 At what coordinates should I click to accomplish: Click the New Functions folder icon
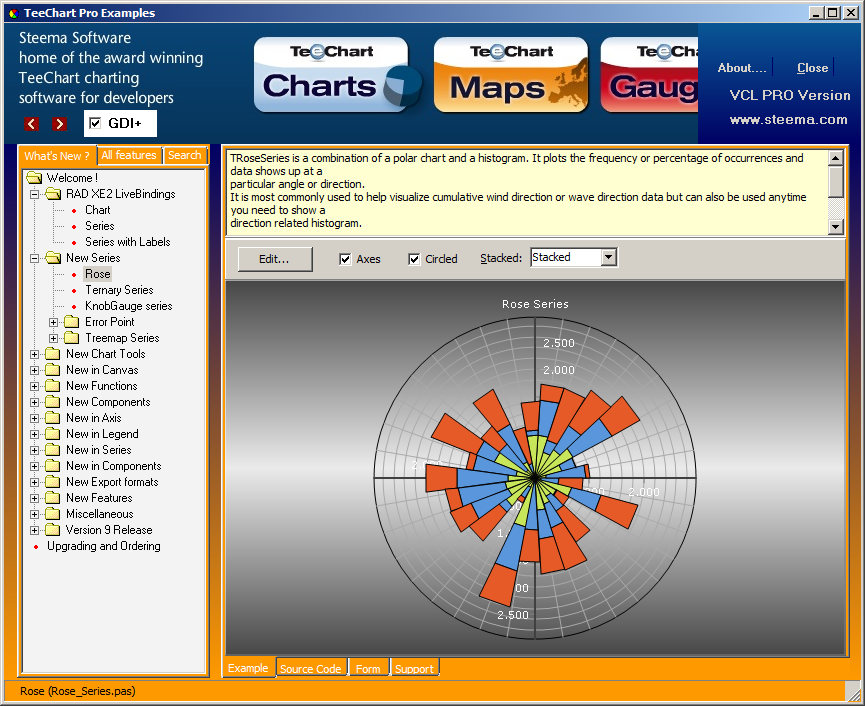(x=53, y=386)
